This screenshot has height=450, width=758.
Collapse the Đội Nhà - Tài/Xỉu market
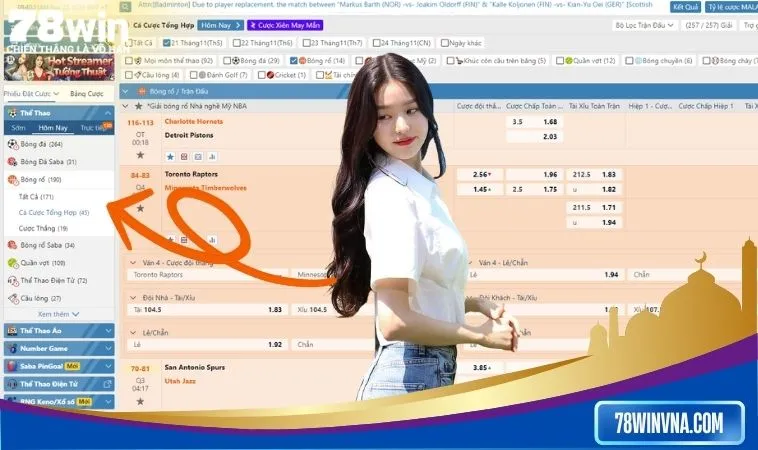coord(133,298)
